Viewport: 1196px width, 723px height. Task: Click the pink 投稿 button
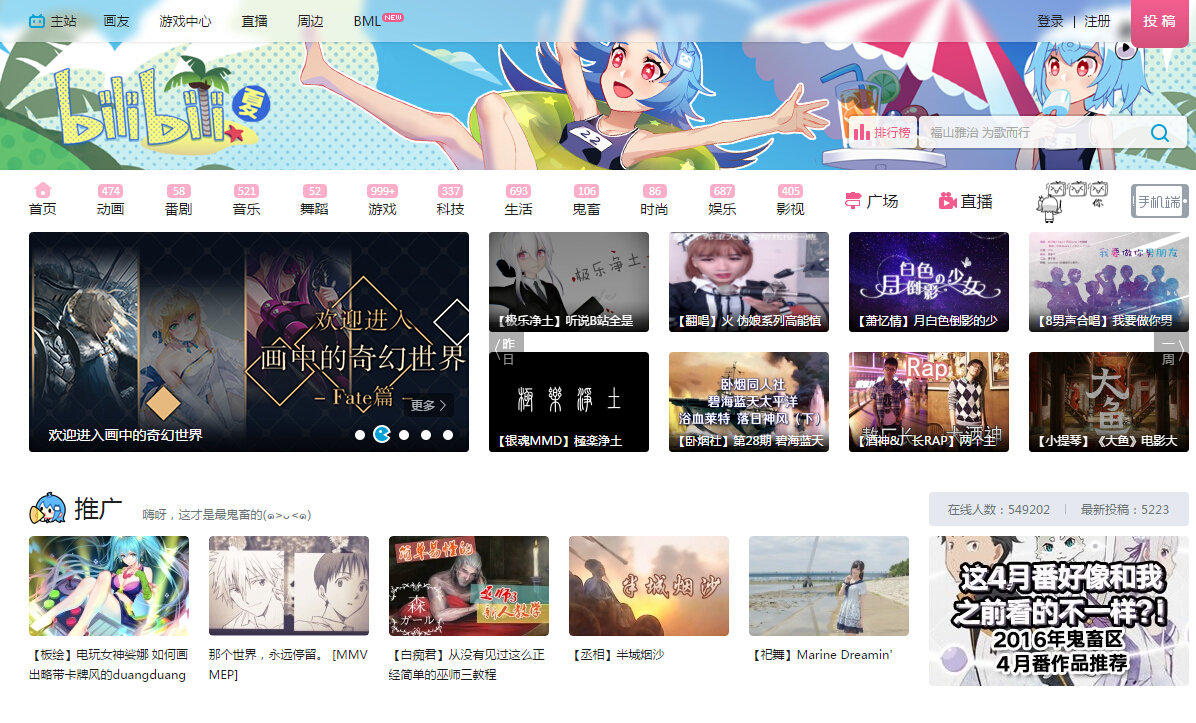pos(1159,21)
